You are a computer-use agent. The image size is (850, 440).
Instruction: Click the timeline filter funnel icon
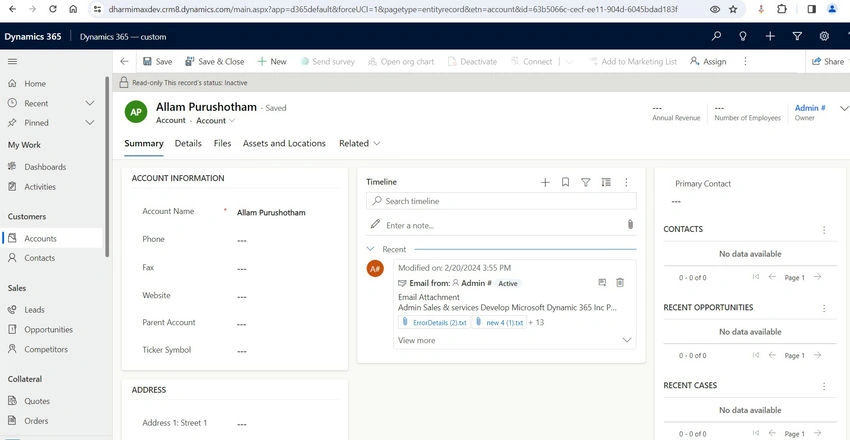pyautogui.click(x=585, y=183)
